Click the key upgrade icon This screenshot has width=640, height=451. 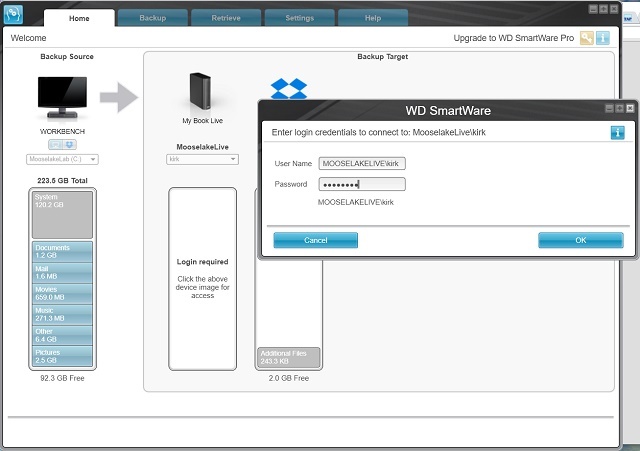[587, 38]
